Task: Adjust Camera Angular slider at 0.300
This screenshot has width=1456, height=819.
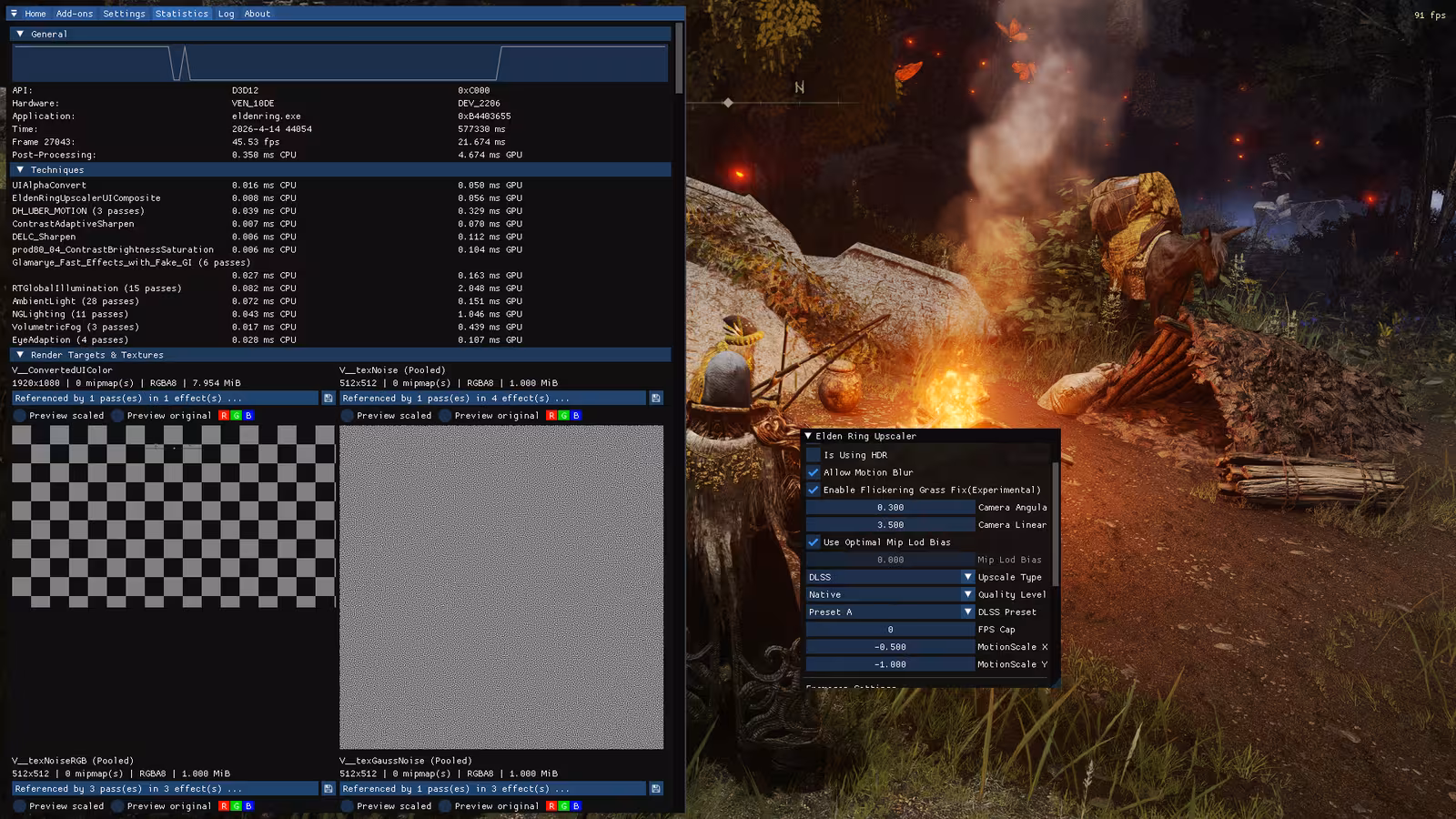Action: 890,507
